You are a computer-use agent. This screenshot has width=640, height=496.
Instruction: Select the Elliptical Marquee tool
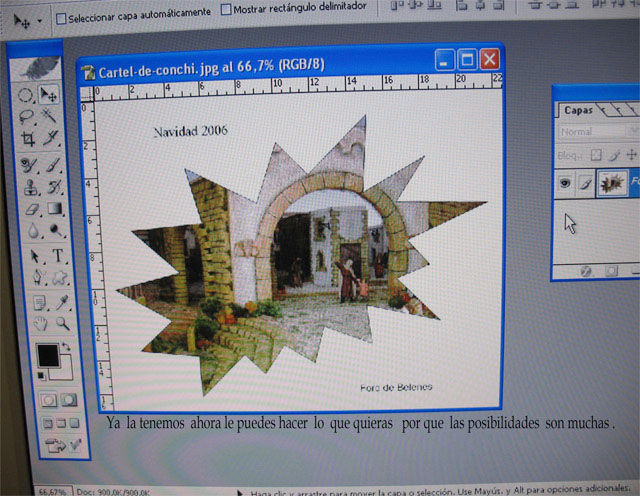tap(26, 96)
